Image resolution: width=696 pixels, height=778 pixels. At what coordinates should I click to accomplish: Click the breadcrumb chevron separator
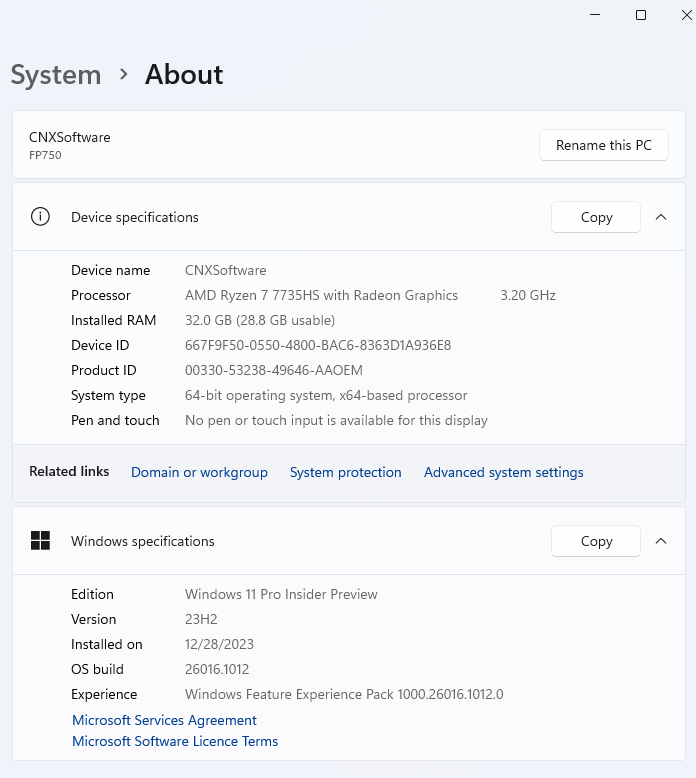pyautogui.click(x=124, y=74)
